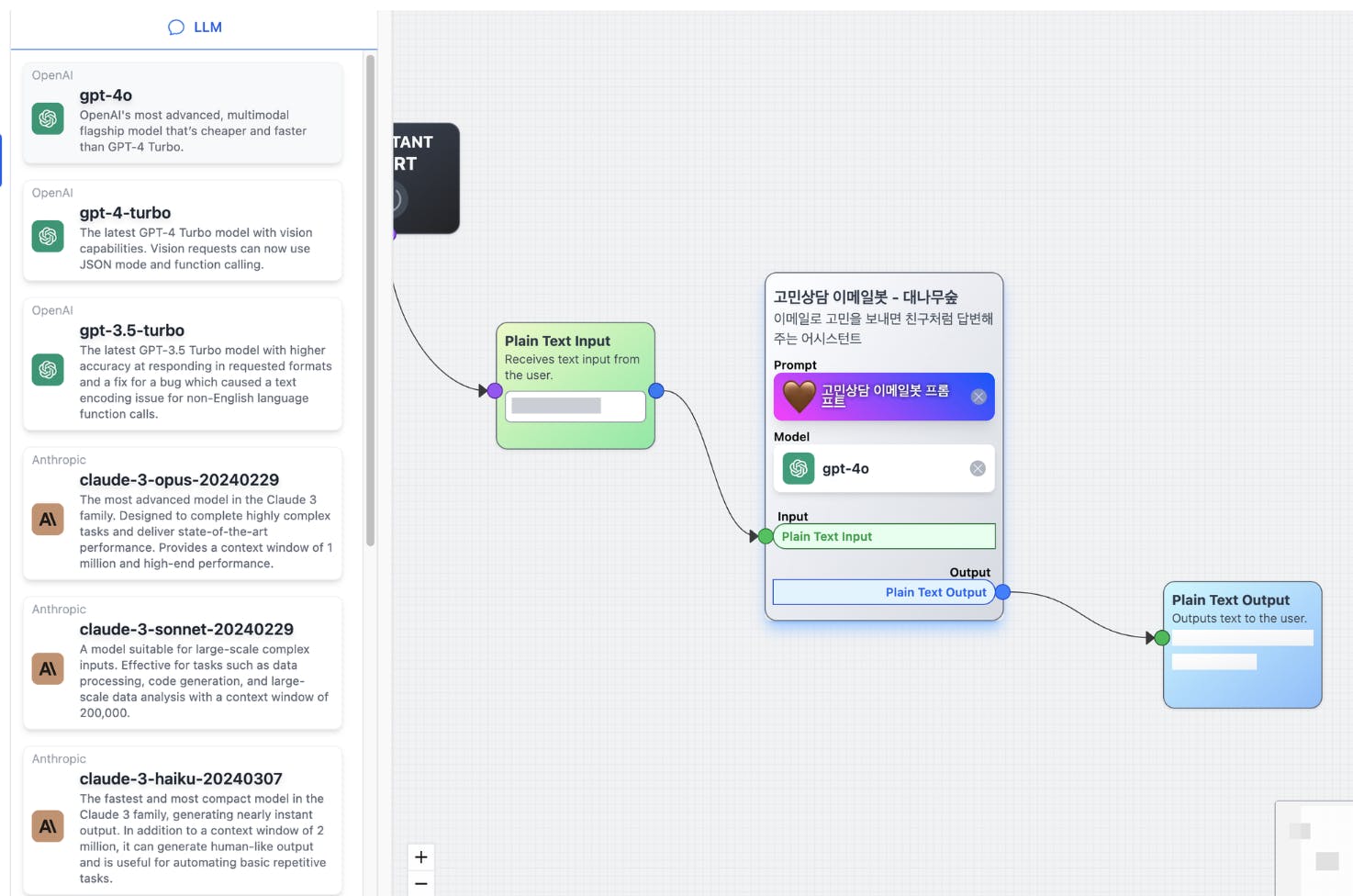Zoom out on the canvas with minus button
This screenshot has width=1353, height=896.
[421, 884]
